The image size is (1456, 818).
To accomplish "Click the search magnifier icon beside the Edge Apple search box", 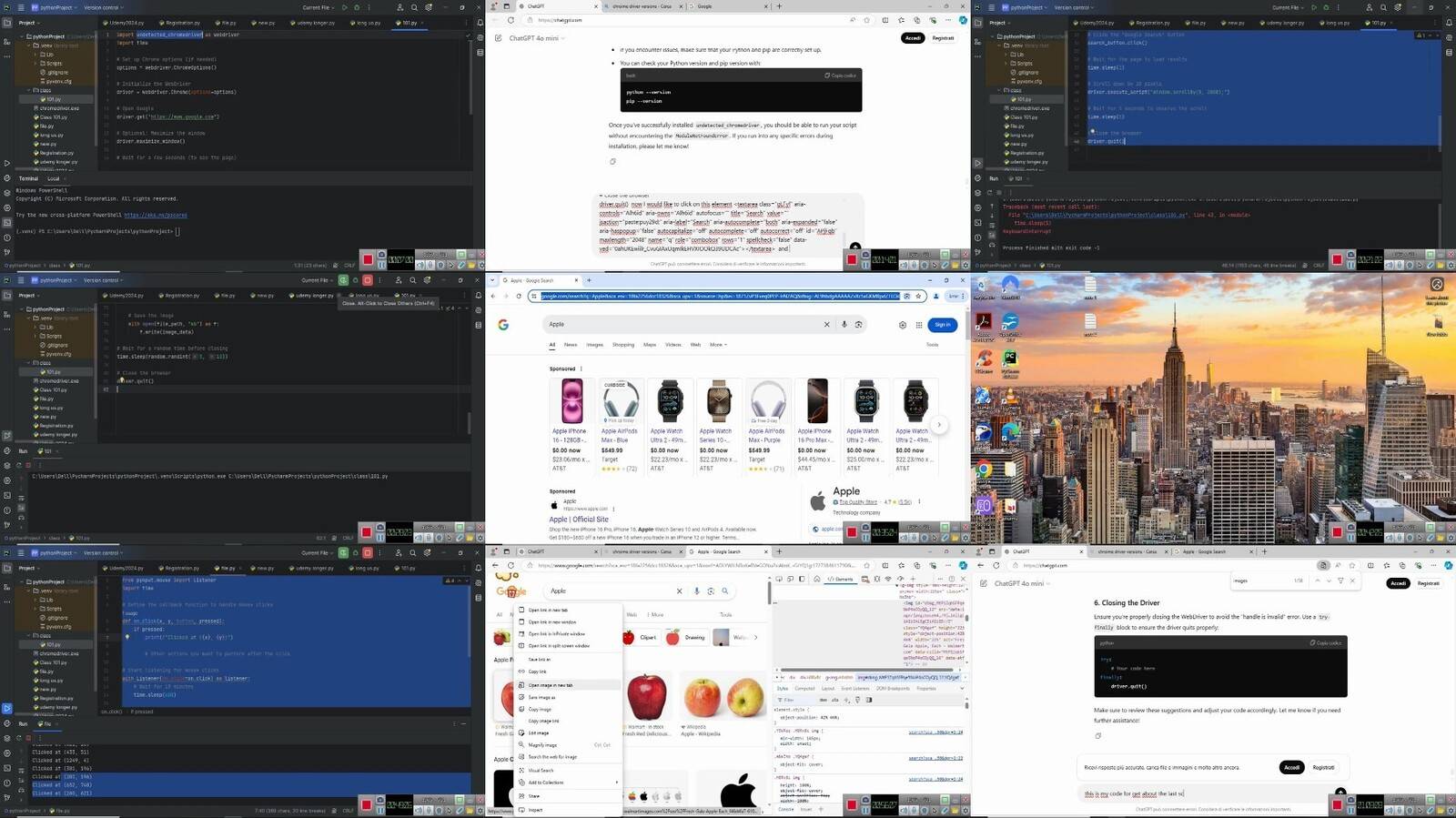I will (x=725, y=591).
